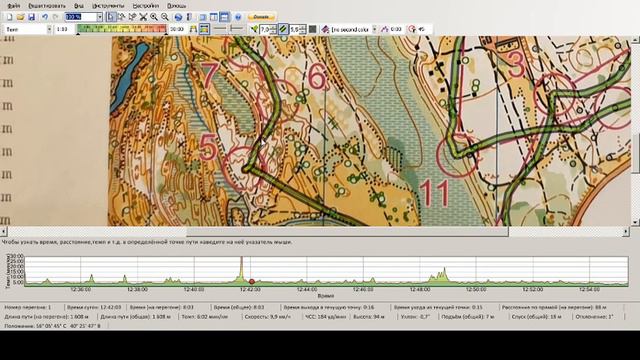Click the first route line slider

[220, 29]
